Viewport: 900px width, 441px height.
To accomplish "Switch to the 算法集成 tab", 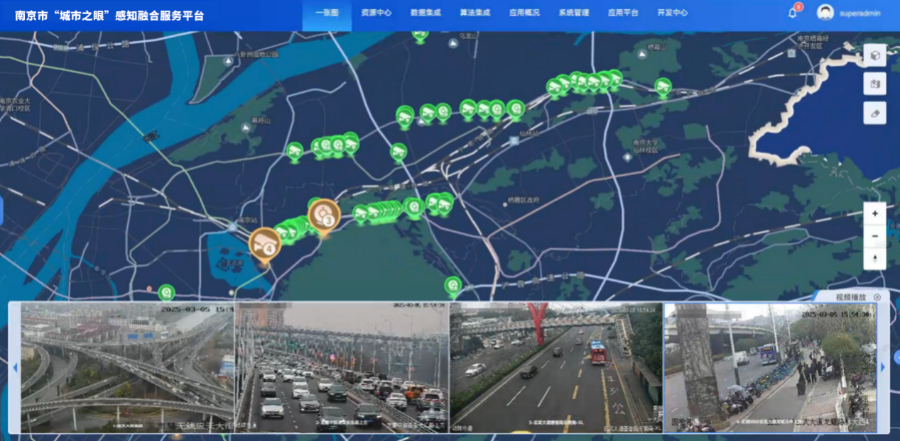I will click(475, 13).
